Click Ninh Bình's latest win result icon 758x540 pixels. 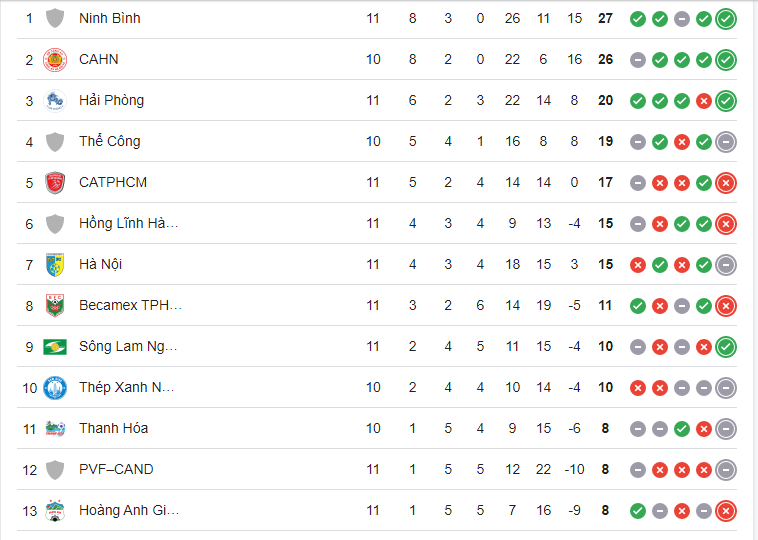click(x=726, y=18)
